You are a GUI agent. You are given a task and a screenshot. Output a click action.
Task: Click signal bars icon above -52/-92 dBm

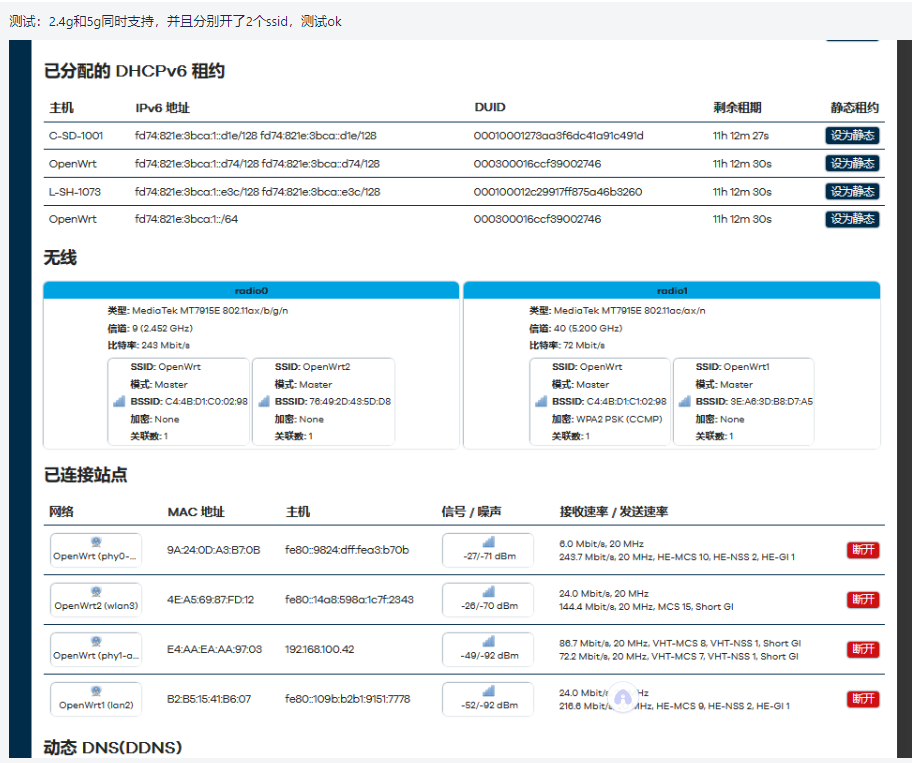[489, 691]
